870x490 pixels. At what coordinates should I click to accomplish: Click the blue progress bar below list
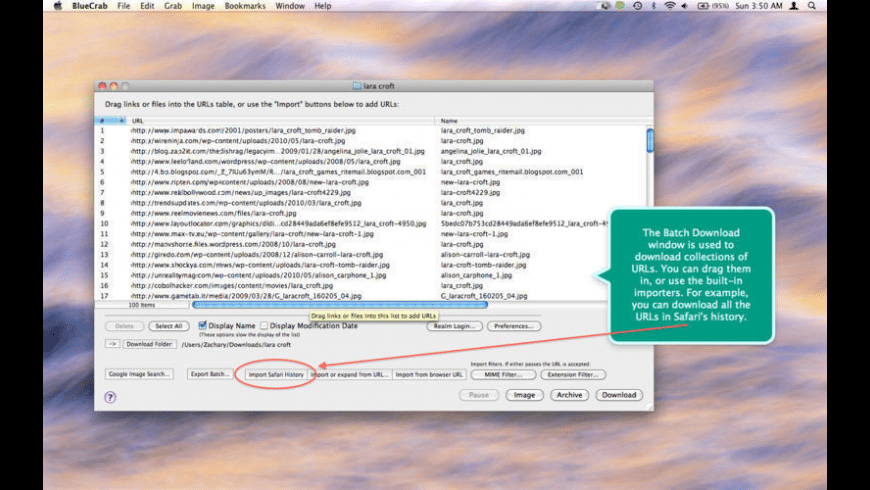tap(340, 305)
